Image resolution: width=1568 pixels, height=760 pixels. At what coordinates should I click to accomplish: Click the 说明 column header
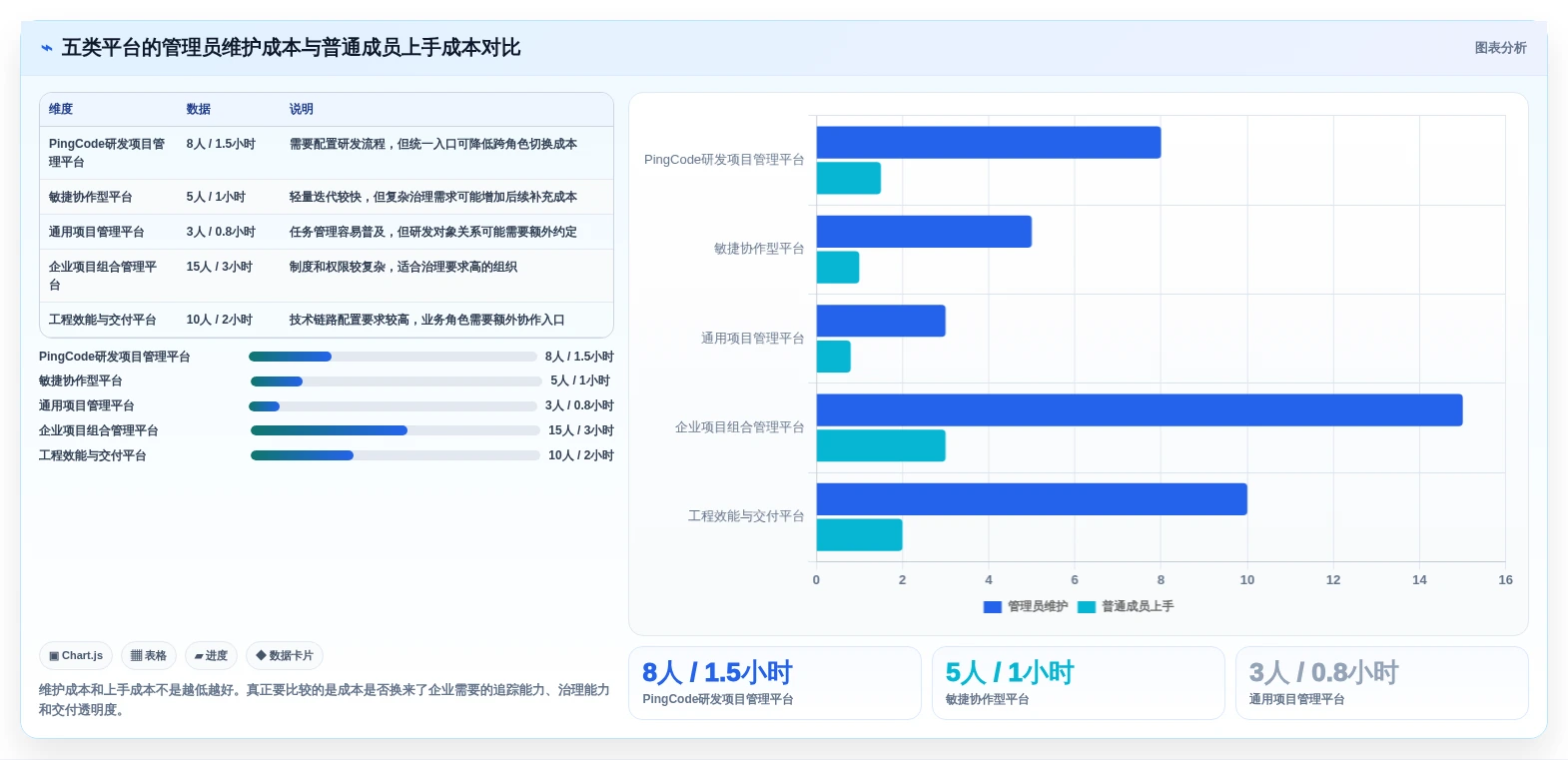tap(302, 109)
